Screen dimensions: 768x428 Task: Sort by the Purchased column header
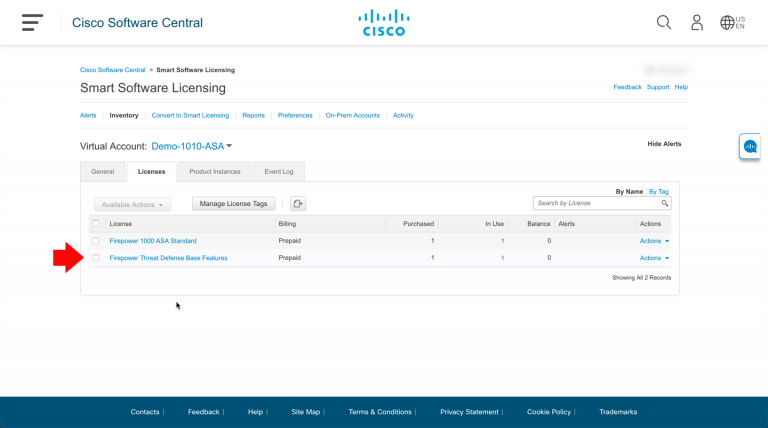click(x=418, y=224)
